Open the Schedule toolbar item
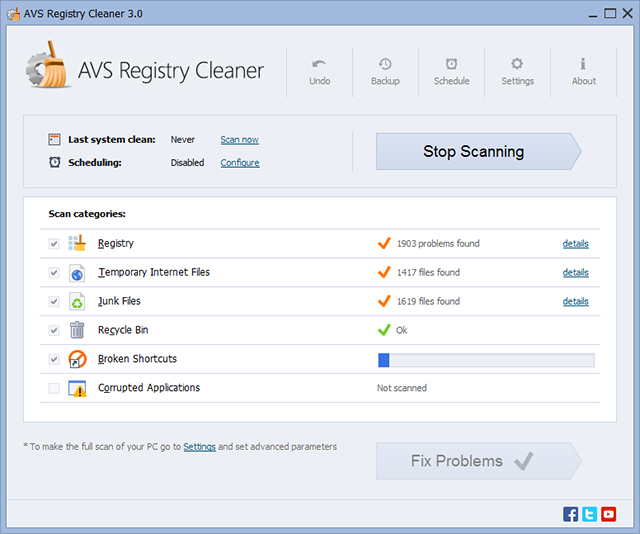640x534 pixels. pos(451,72)
